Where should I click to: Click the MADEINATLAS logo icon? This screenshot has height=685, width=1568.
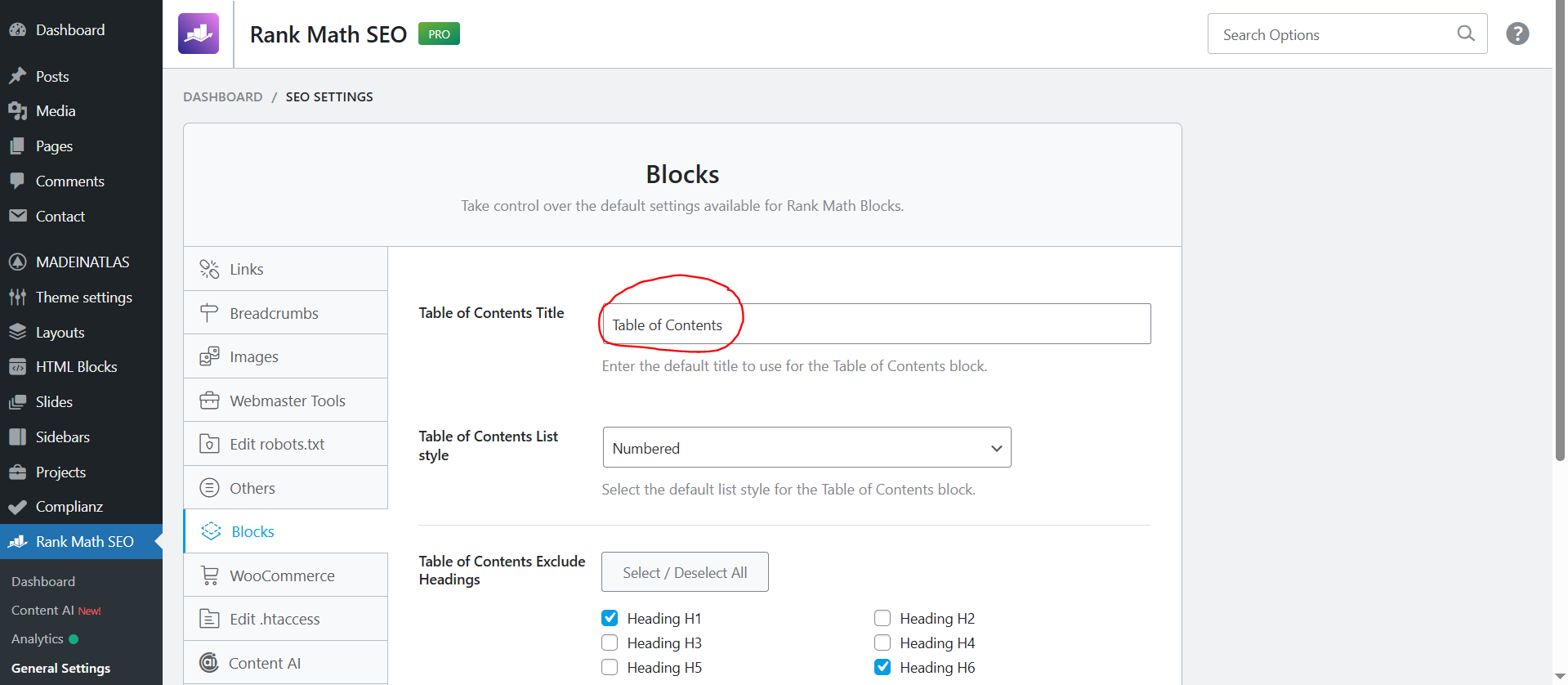[17, 262]
